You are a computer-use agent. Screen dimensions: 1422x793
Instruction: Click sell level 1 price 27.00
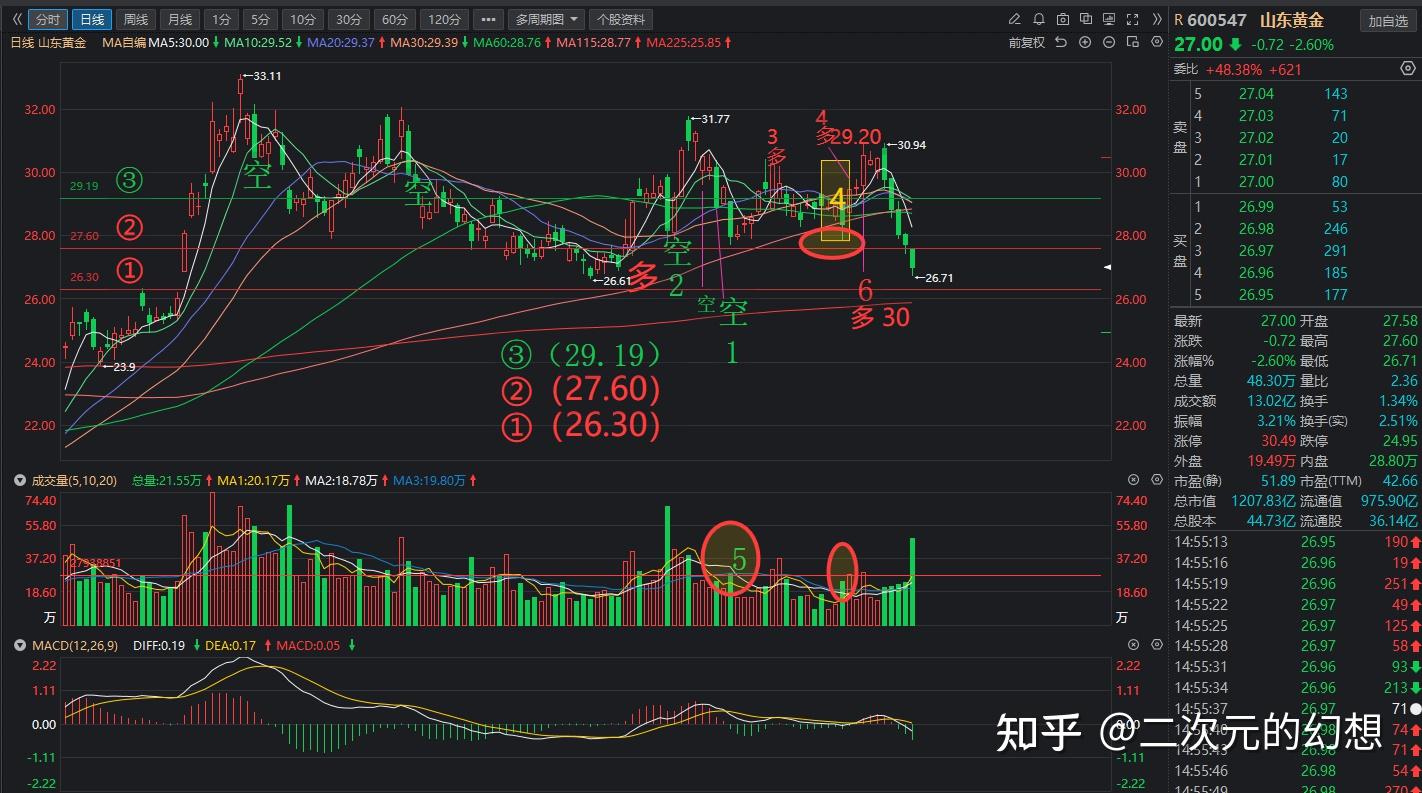pyautogui.click(x=1256, y=181)
